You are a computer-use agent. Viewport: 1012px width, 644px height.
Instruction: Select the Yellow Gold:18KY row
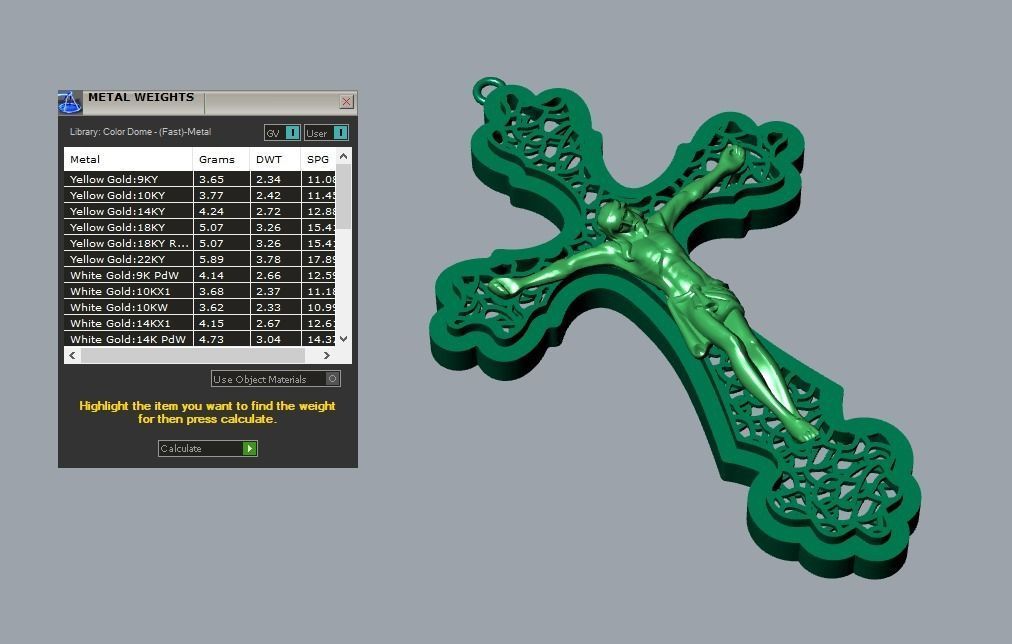point(199,227)
